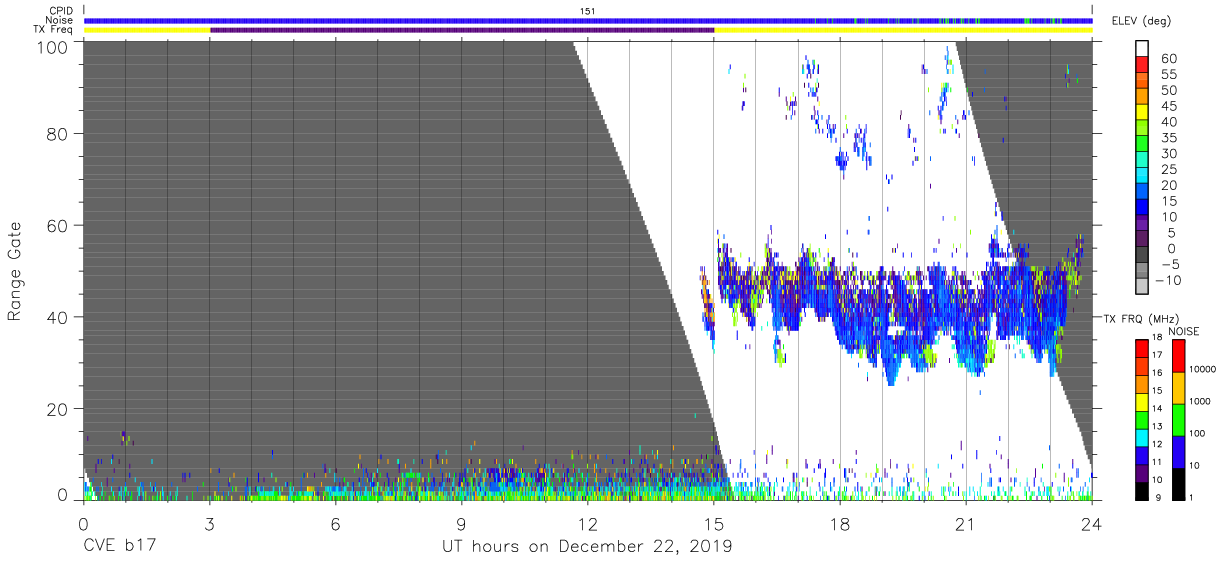Viewport: 1228px width, 567px height.
Task: Click the purple segment of the TX Freq strip
Action: [462, 30]
